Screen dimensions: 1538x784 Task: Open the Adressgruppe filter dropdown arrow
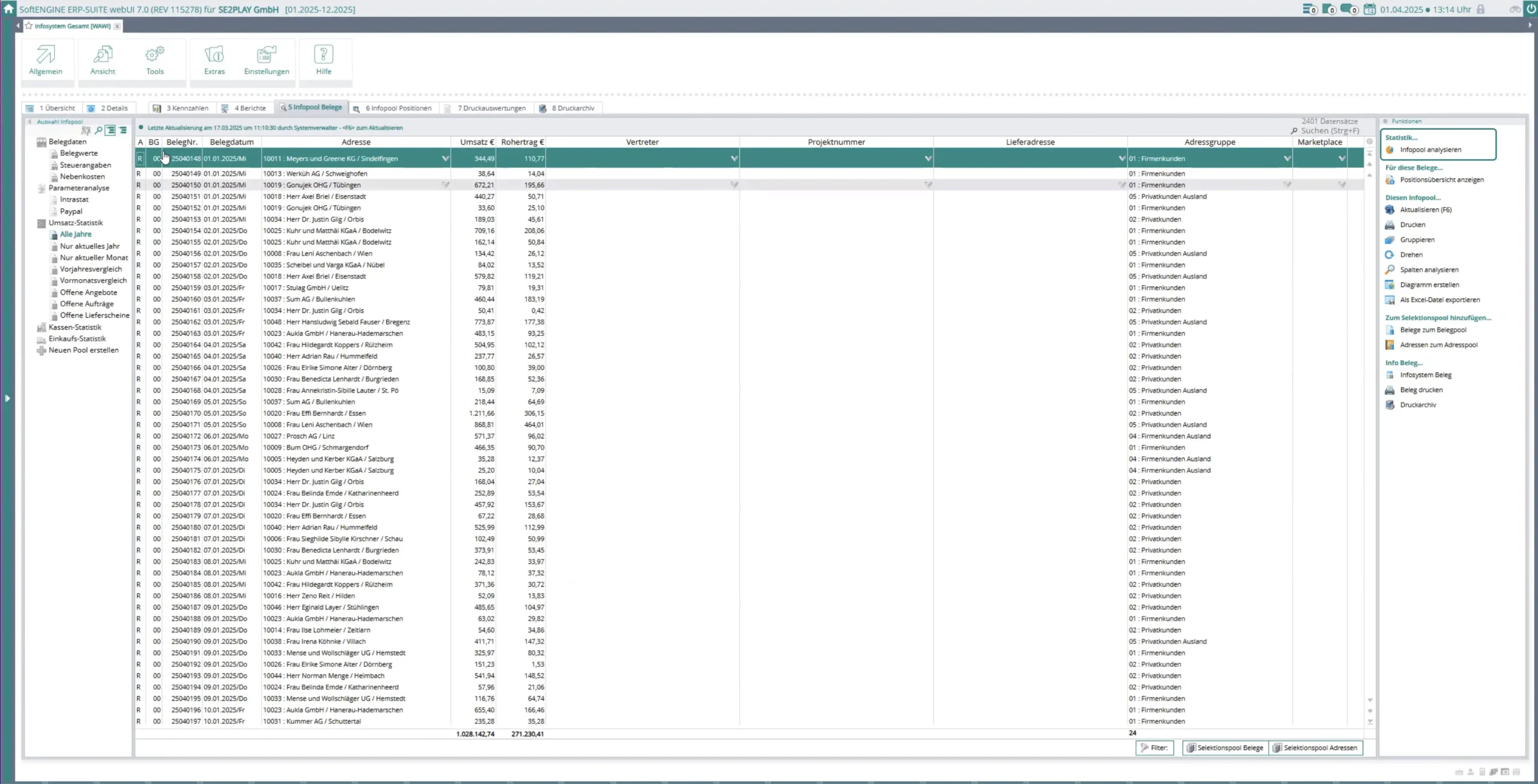click(1287, 159)
